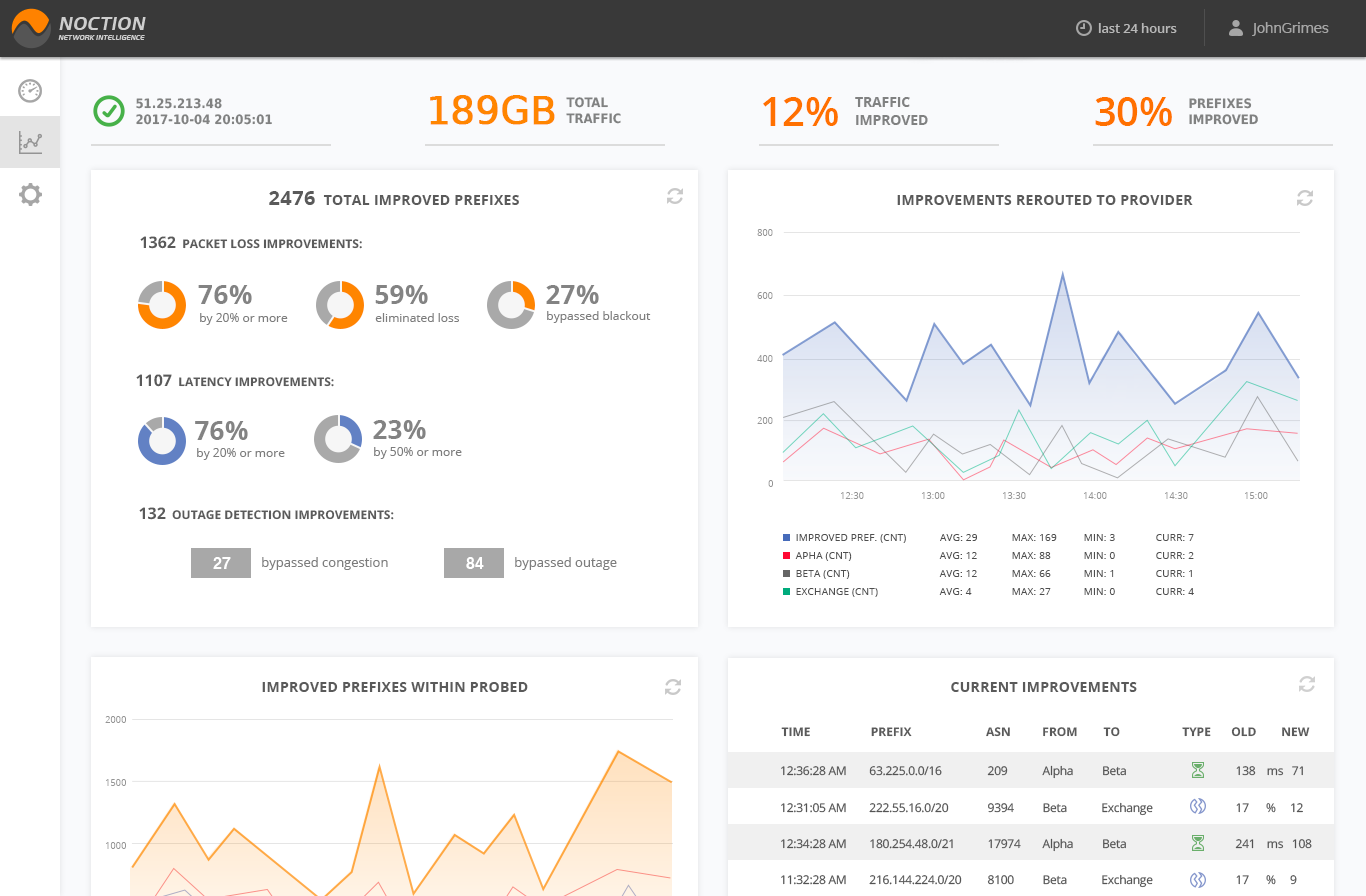
Task: Select the 222.55.16.0/20 prefix cell
Action: point(909,807)
